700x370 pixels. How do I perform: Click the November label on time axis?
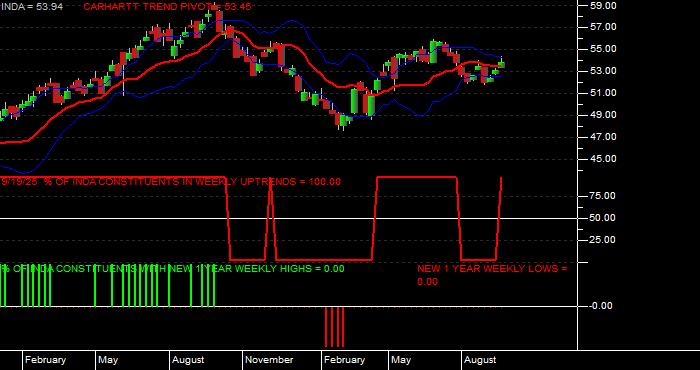point(269,360)
